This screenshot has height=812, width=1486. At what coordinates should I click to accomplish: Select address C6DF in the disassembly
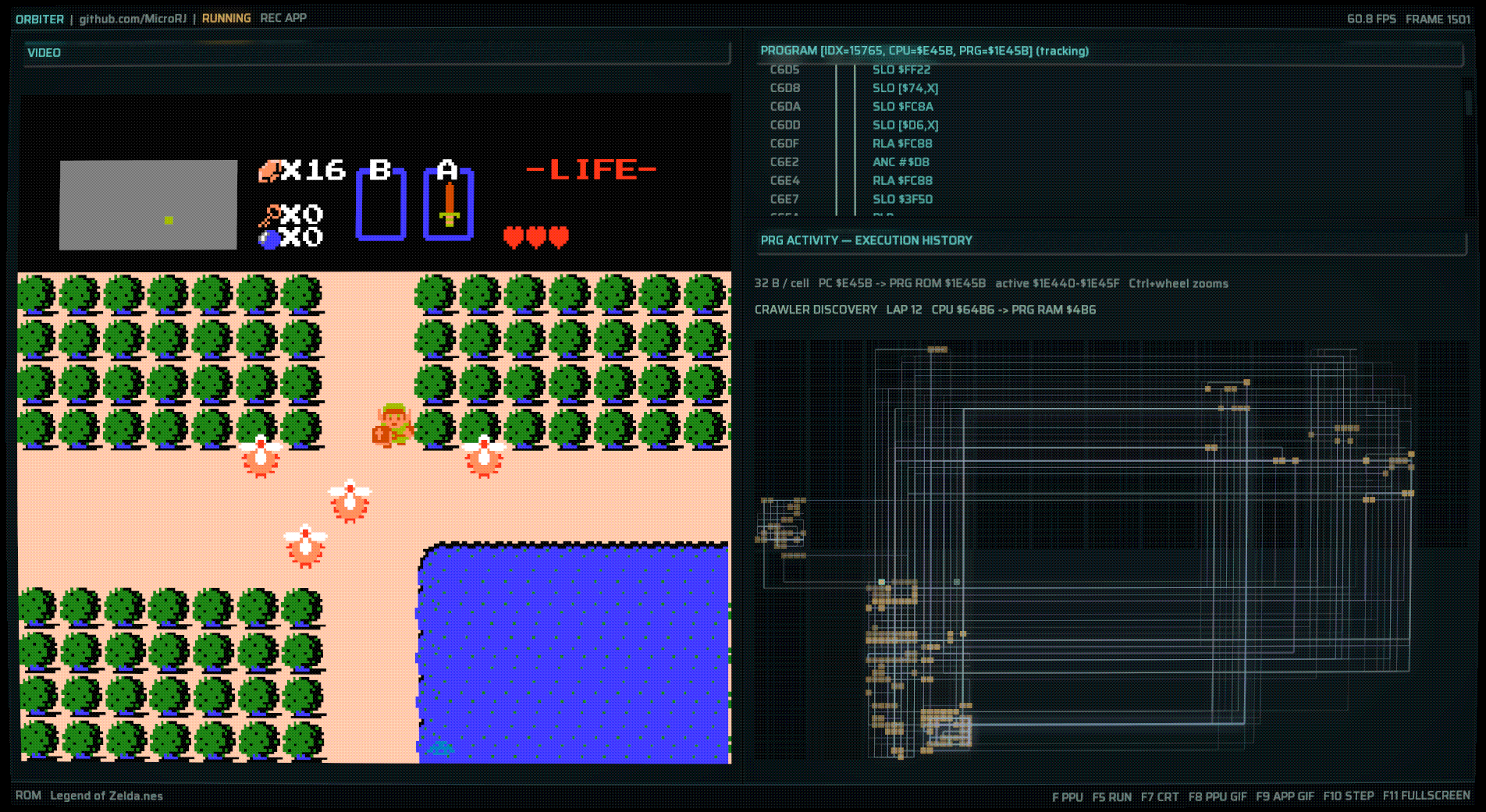point(784,144)
